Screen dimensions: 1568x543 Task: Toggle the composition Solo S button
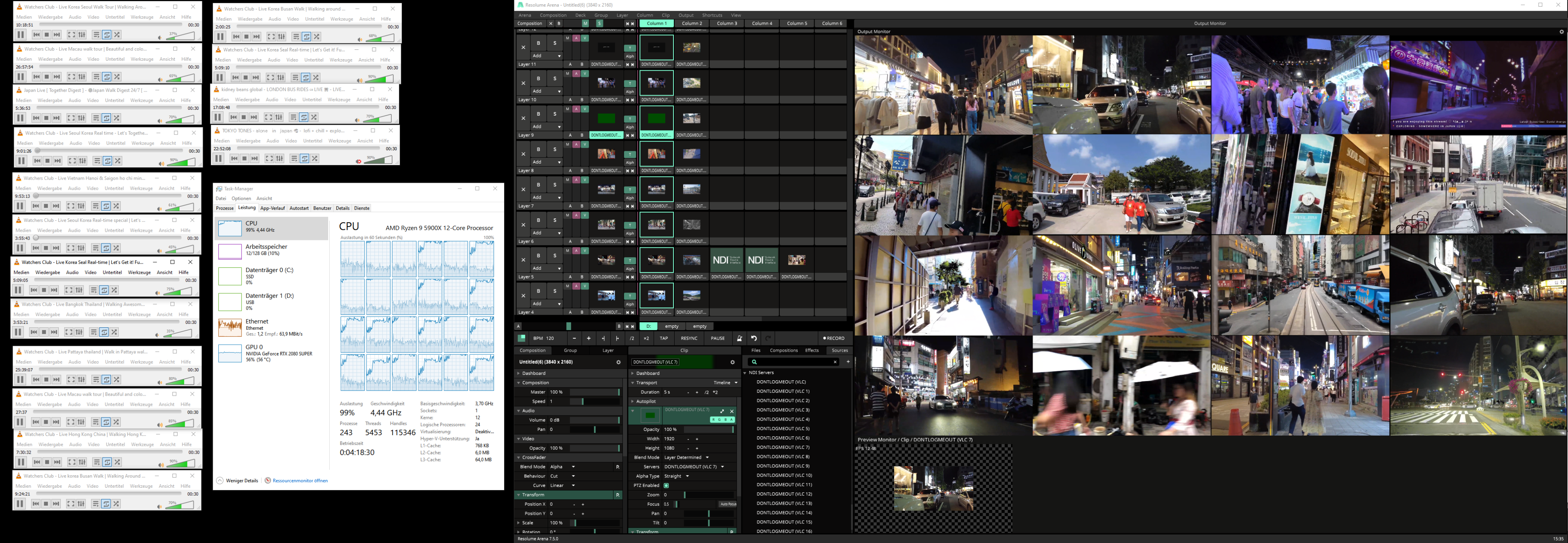pyautogui.click(x=599, y=24)
